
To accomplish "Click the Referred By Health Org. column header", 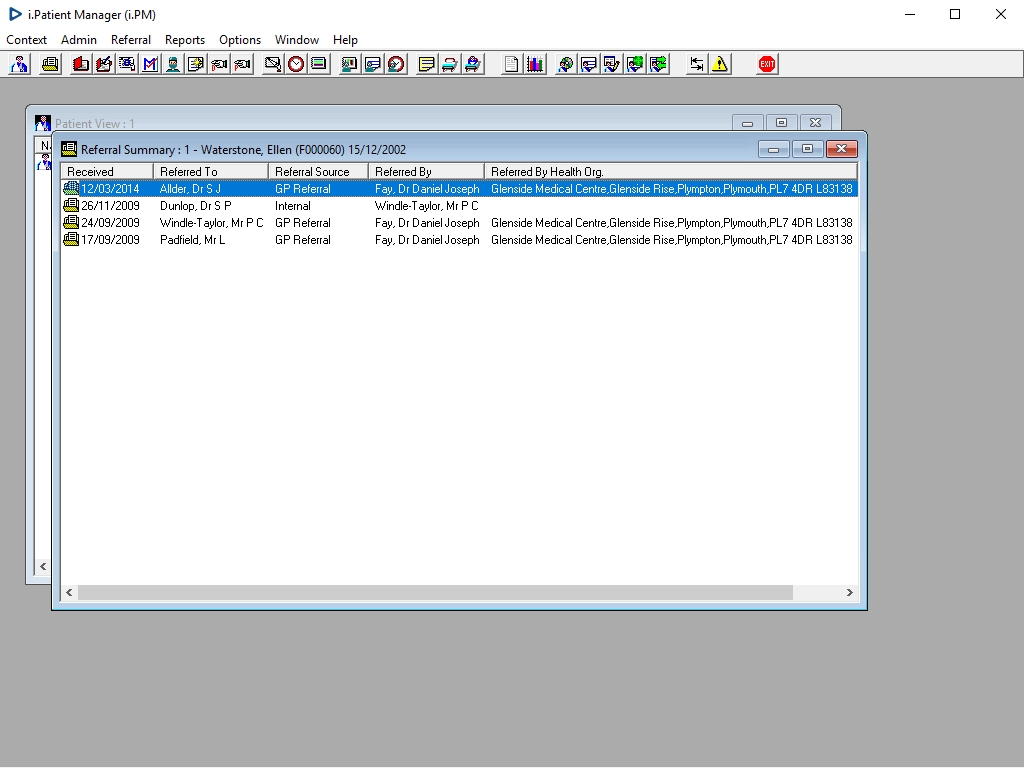I will 671,172.
